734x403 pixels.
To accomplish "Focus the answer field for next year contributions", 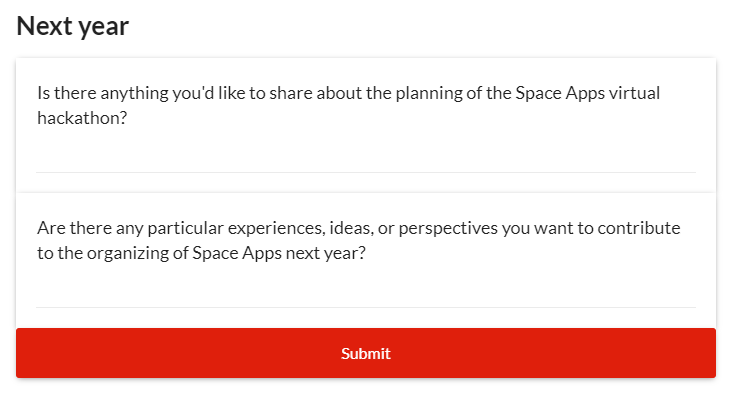I will pyautogui.click(x=366, y=293).
